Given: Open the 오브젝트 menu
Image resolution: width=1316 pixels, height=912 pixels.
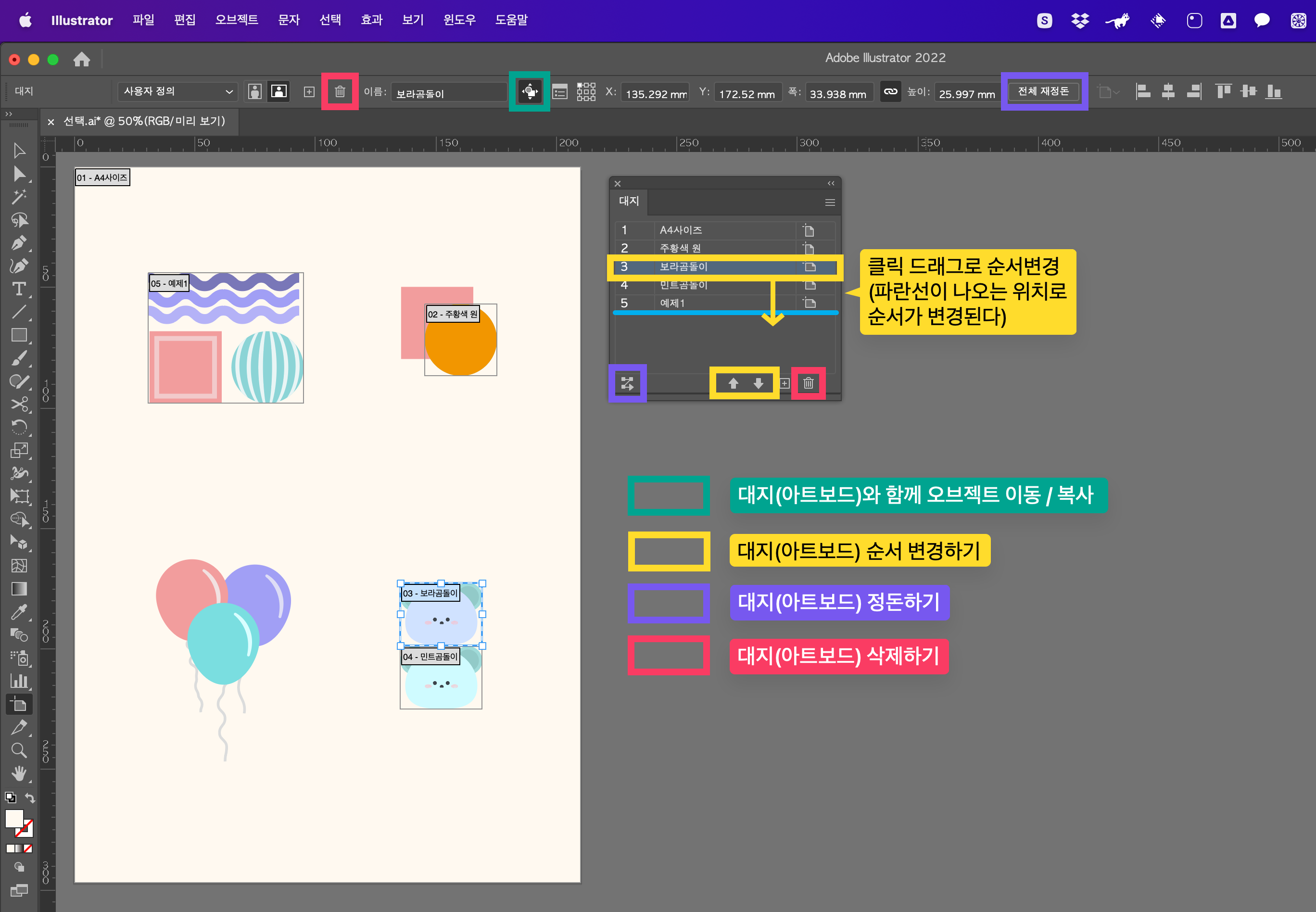Looking at the screenshot, I should pyautogui.click(x=237, y=20).
